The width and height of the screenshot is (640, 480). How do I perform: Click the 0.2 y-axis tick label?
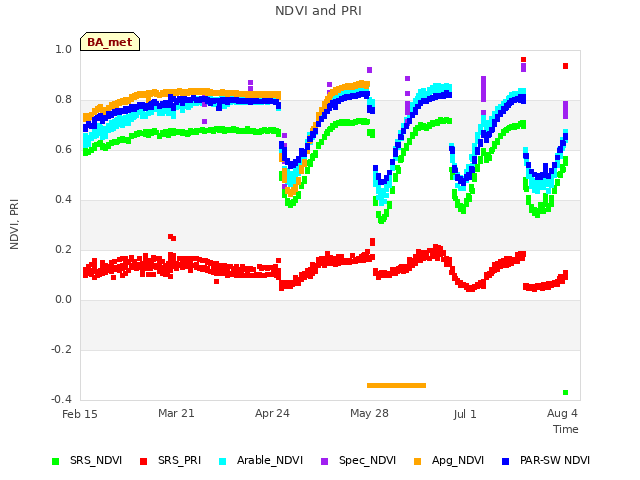(63, 249)
